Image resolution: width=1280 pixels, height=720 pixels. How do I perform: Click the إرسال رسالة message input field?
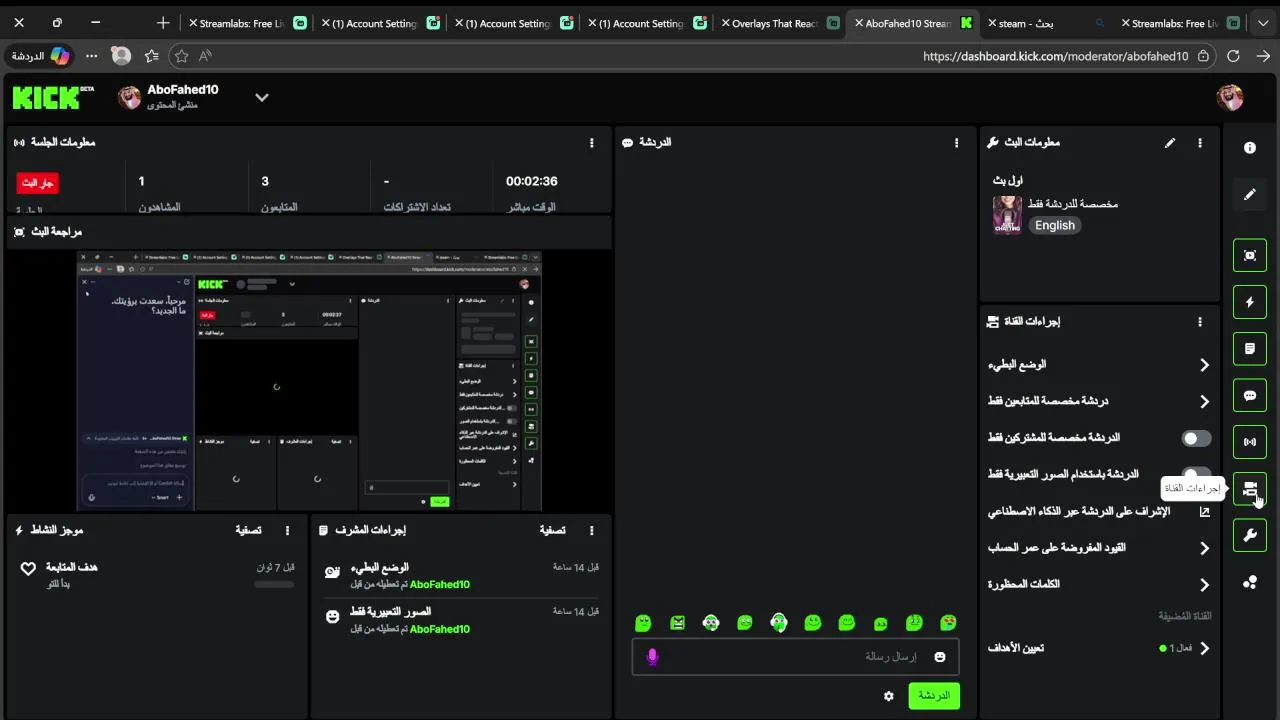pos(795,657)
